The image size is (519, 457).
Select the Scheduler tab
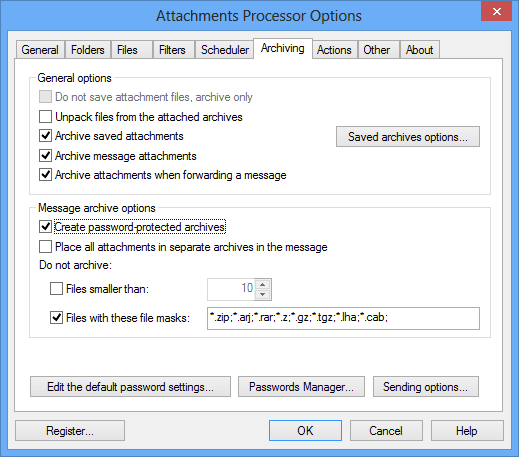[225, 50]
